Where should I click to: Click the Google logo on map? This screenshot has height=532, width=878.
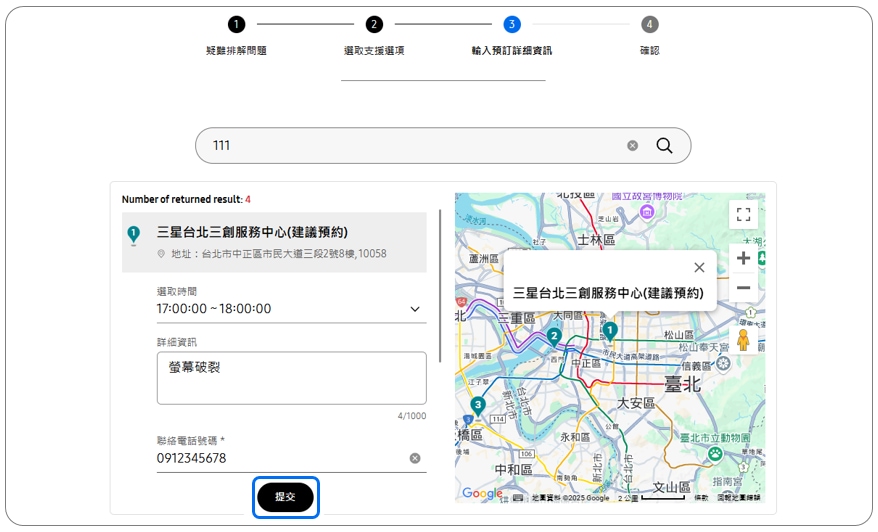click(x=482, y=493)
